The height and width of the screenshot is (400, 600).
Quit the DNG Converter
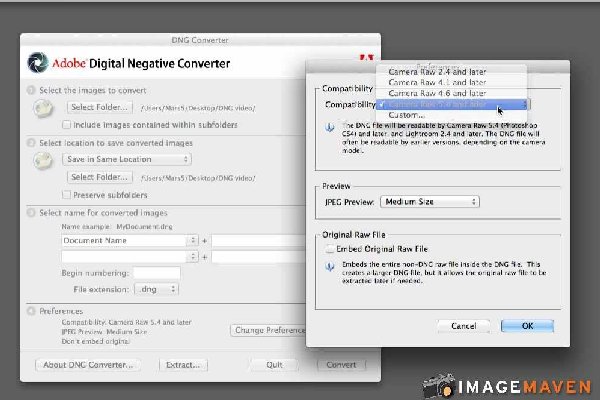click(274, 365)
